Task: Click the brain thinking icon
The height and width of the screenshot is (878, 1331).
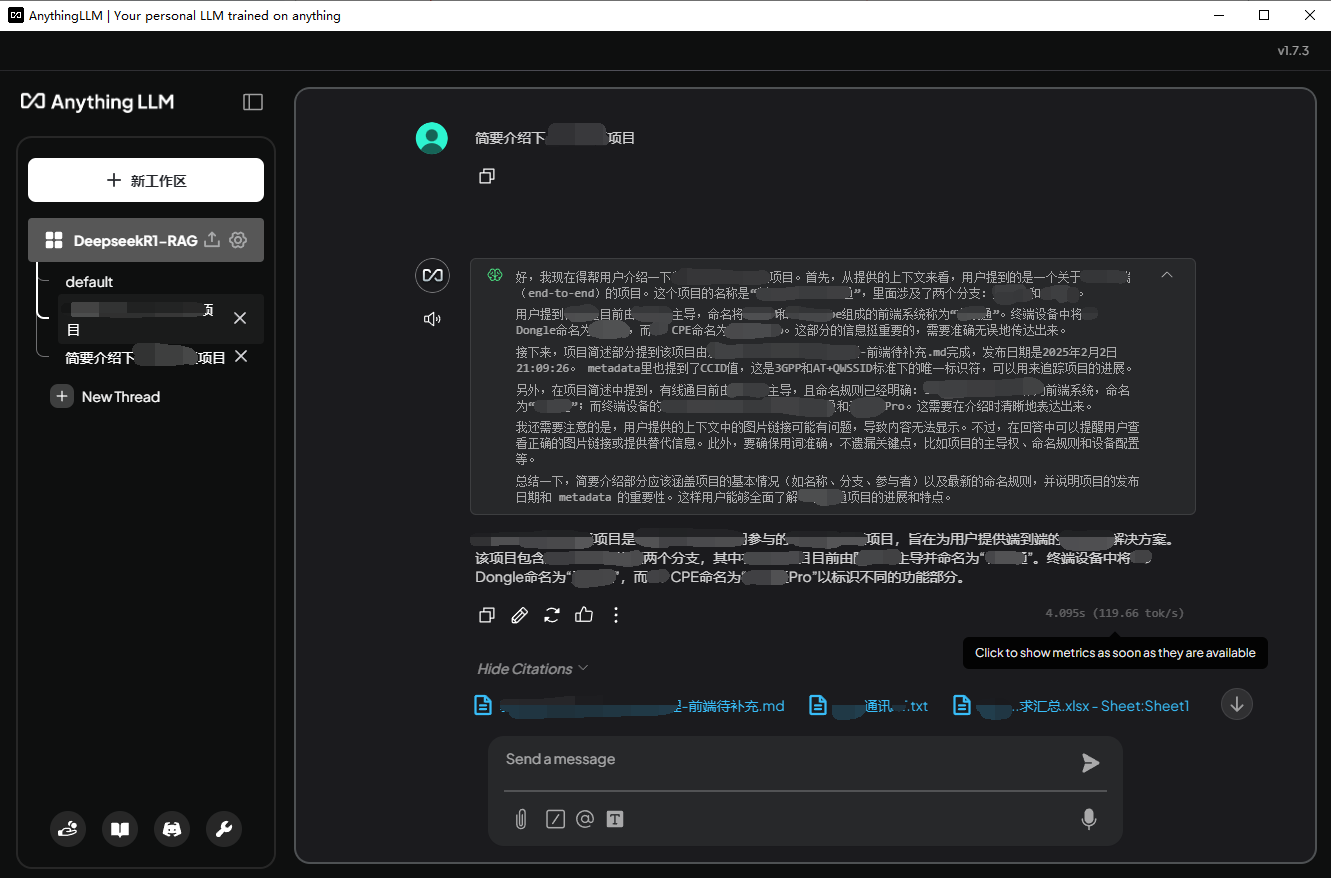Action: (x=495, y=275)
